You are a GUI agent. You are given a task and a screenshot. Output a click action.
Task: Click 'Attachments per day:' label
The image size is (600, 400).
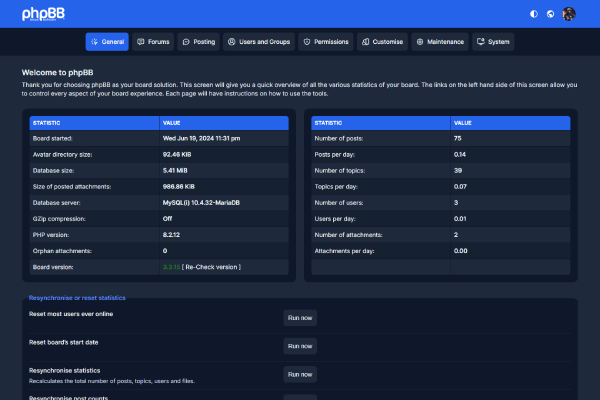(344, 251)
